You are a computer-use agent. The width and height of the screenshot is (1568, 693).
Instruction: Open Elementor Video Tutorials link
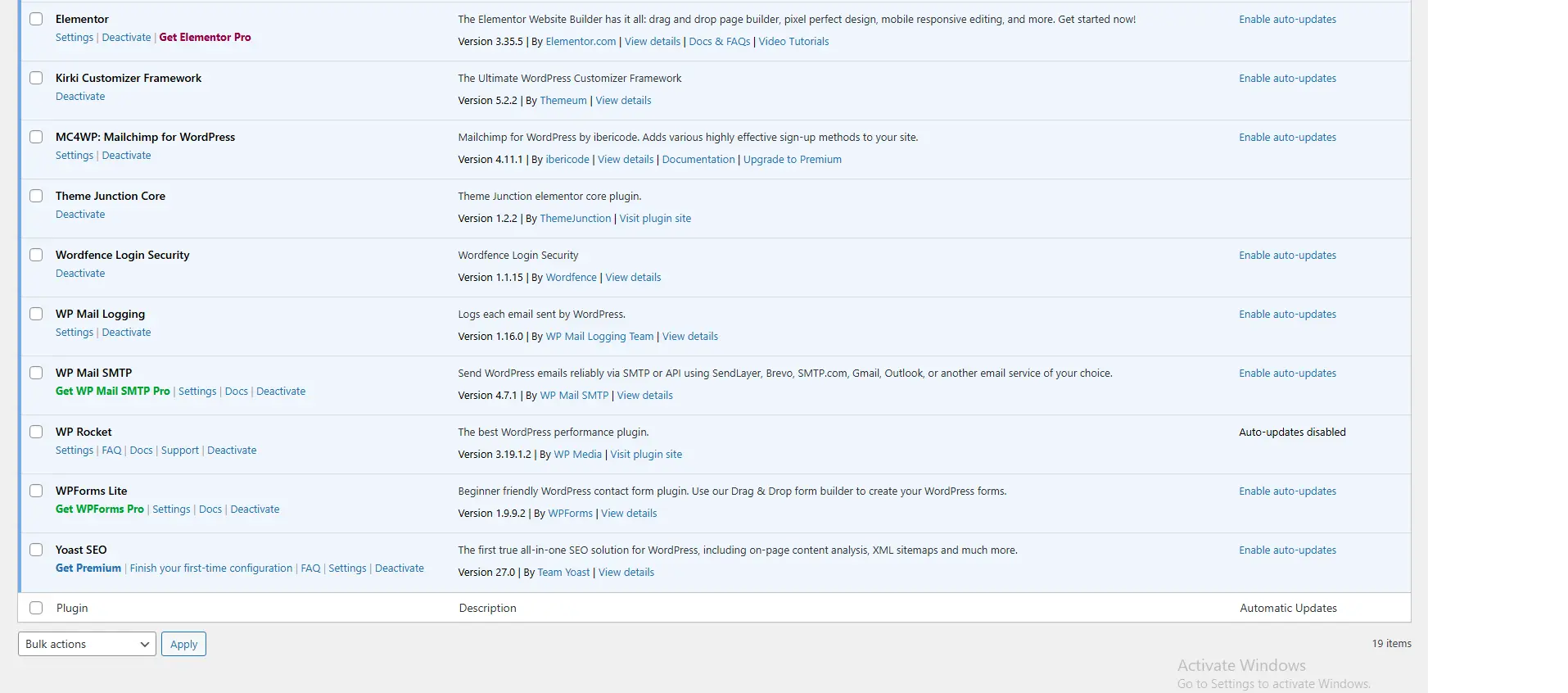click(x=793, y=42)
